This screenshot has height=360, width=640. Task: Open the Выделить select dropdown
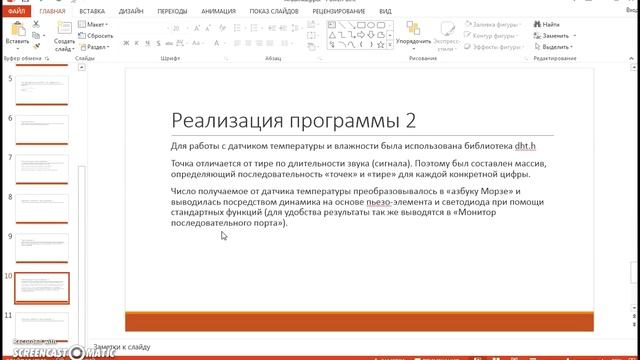[x=554, y=47]
